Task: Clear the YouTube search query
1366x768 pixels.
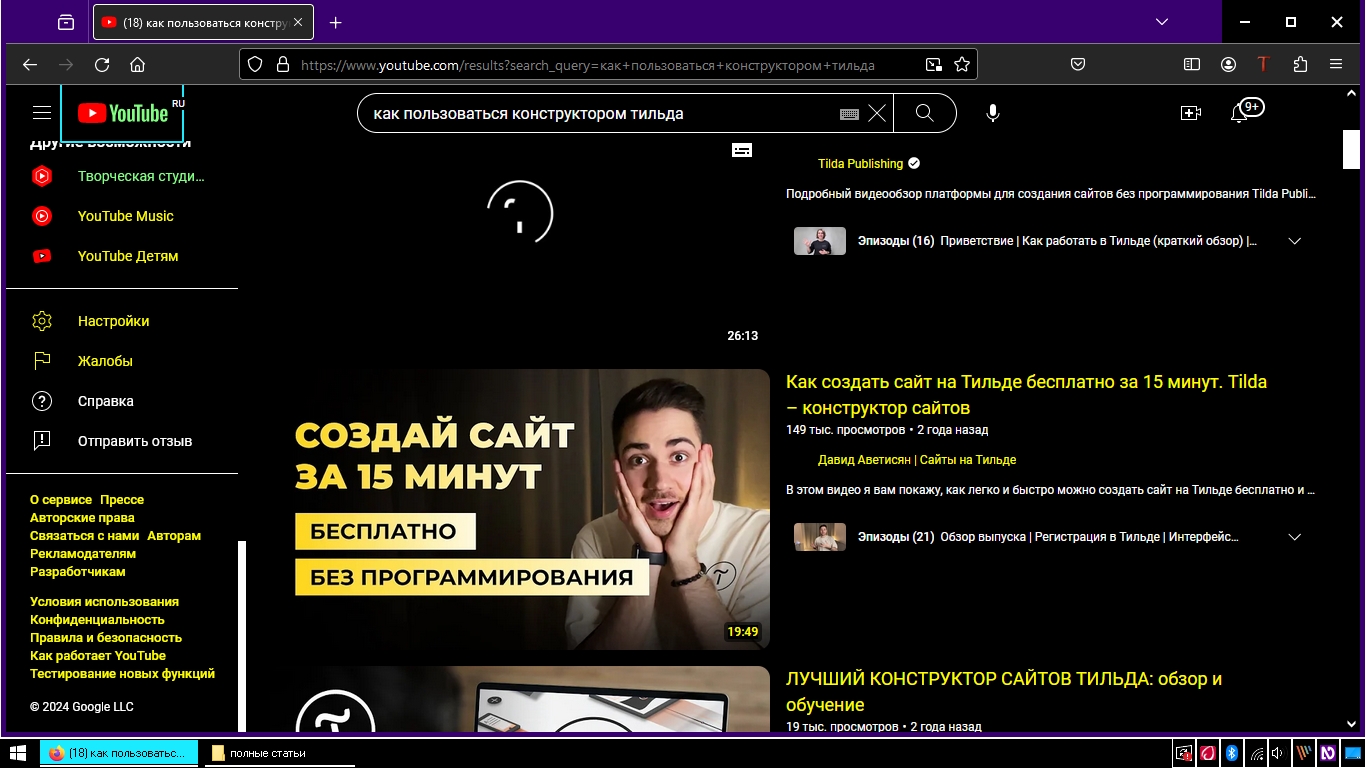Action: (877, 113)
